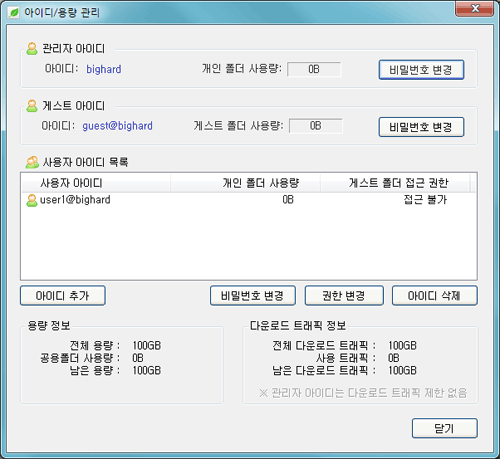The width and height of the screenshot is (500, 459).
Task: Click the guest ID user icon
Action: (x=32, y=106)
